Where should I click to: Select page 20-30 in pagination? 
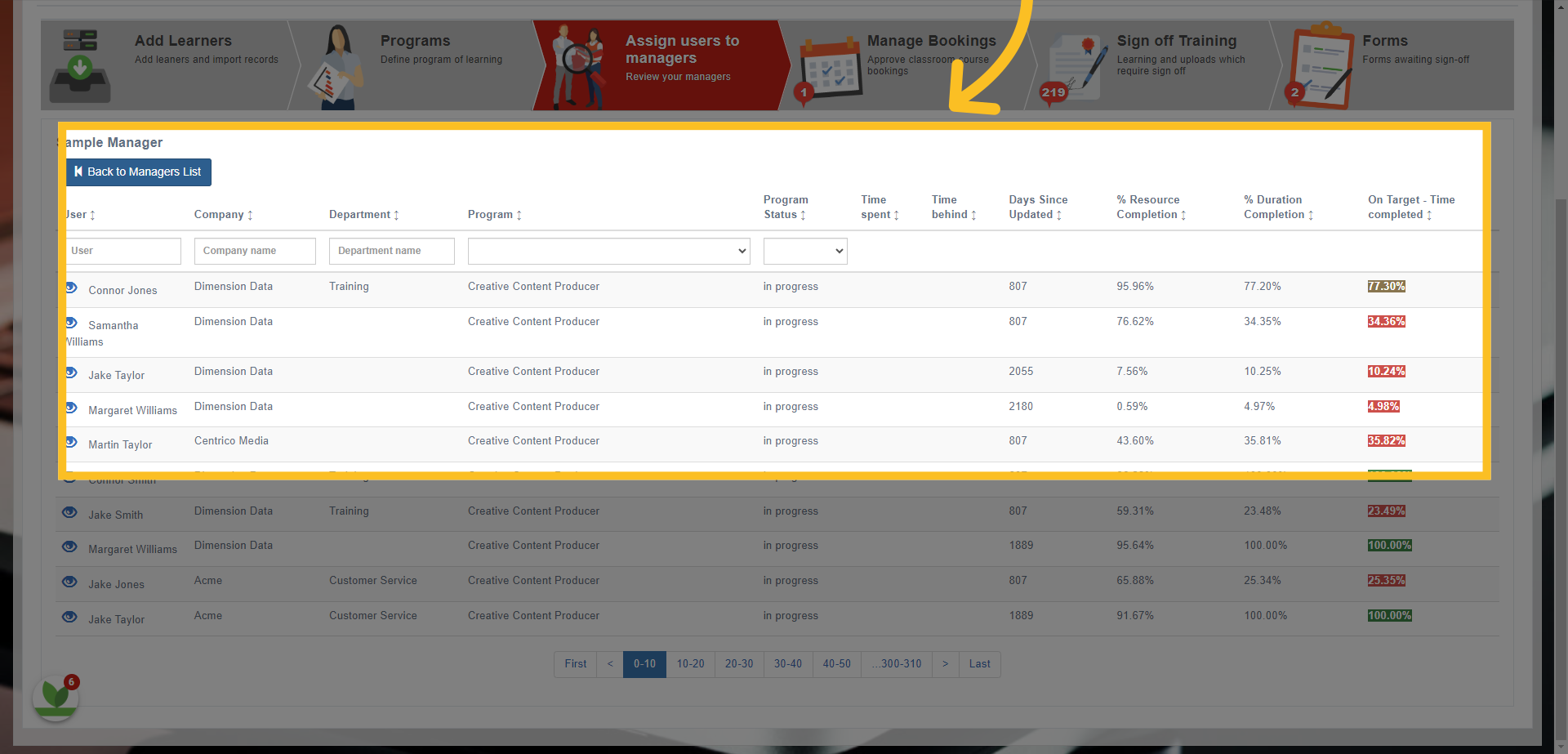pyautogui.click(x=739, y=664)
